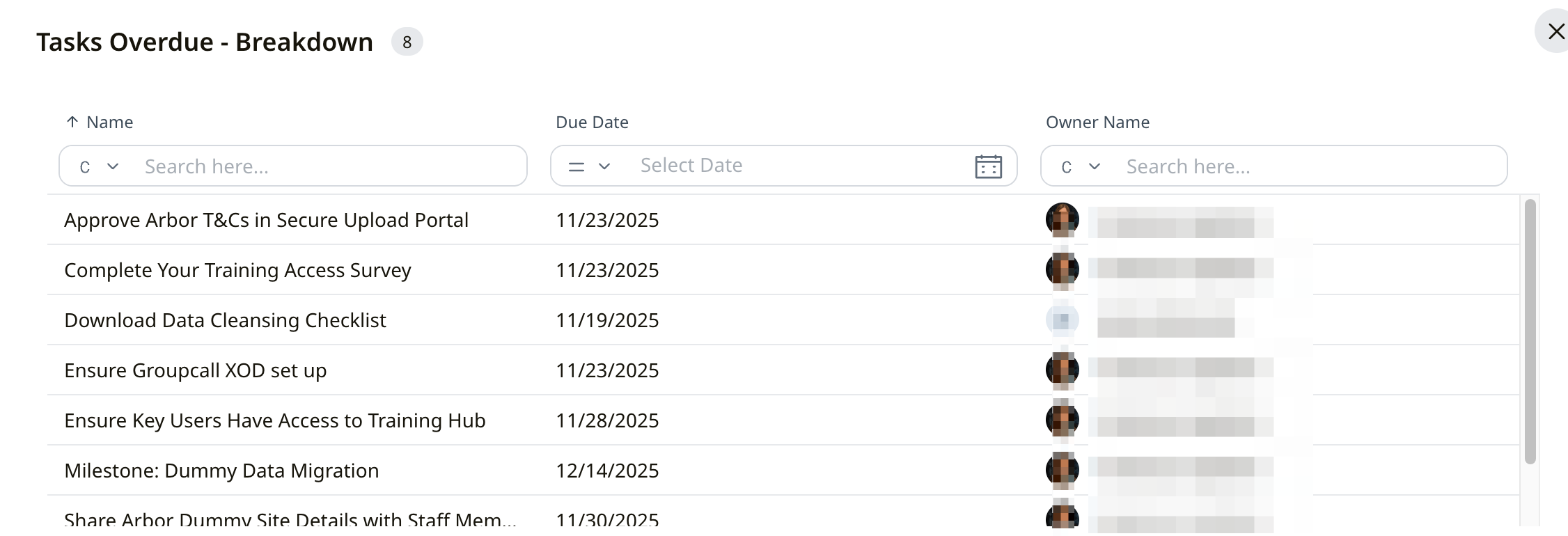Click owner avatar for Milestone: Dummy Data Migration
This screenshot has height=536, width=1568.
tap(1062, 471)
